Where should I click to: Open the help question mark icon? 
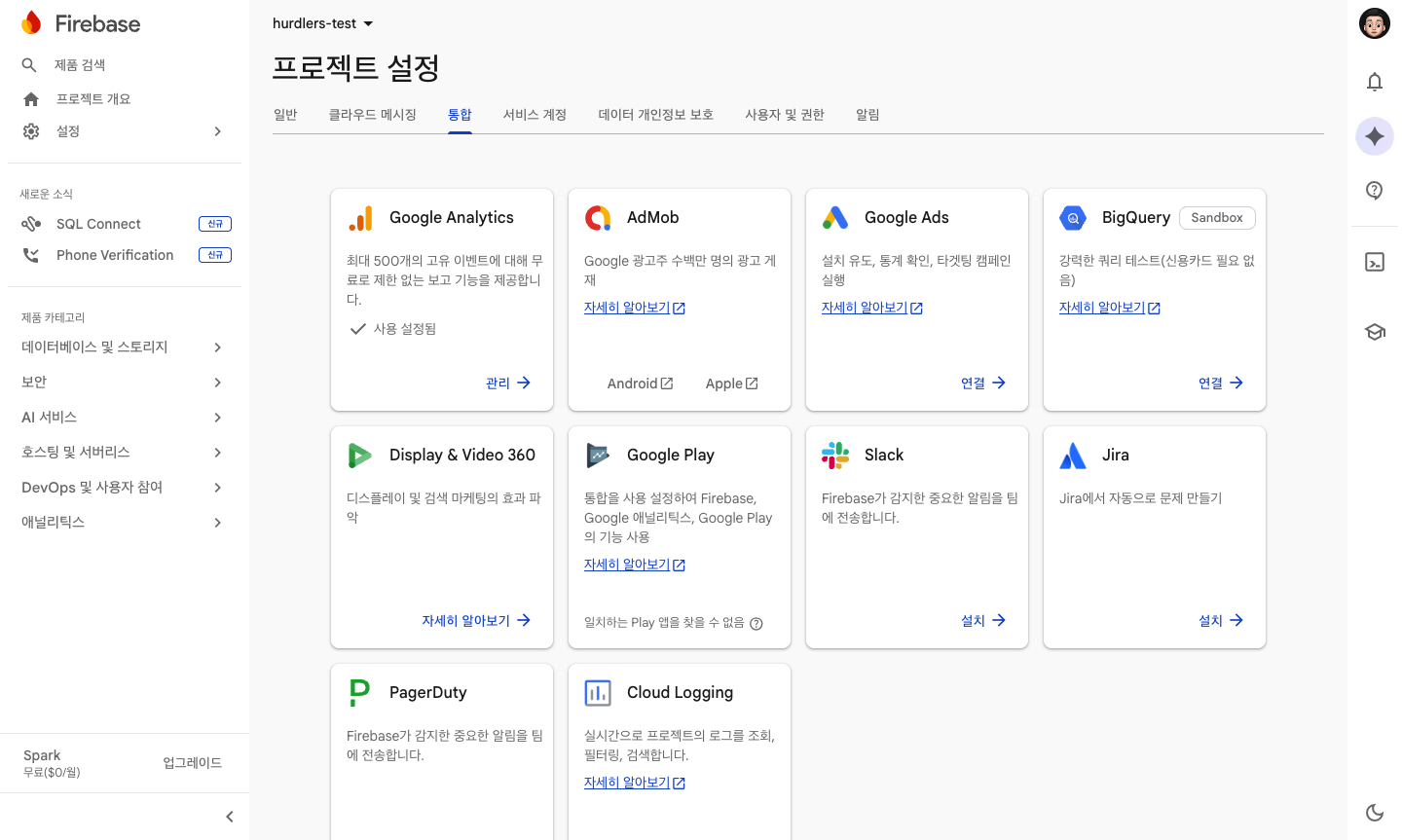click(1375, 191)
